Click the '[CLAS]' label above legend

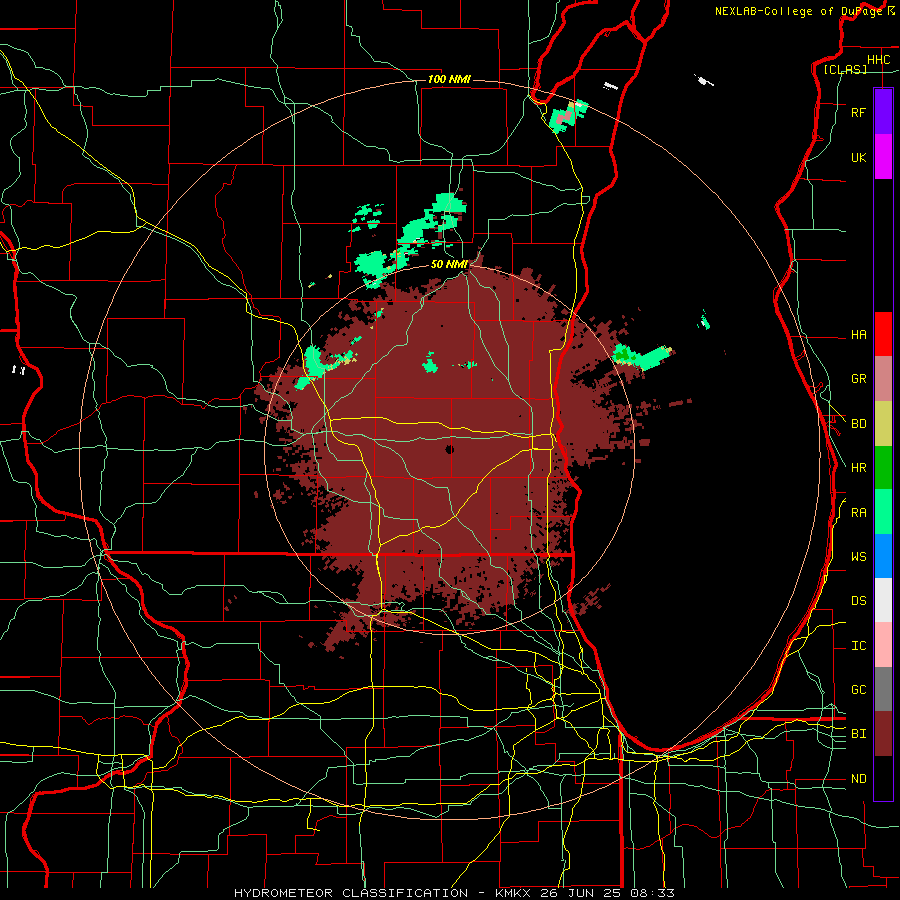(845, 69)
